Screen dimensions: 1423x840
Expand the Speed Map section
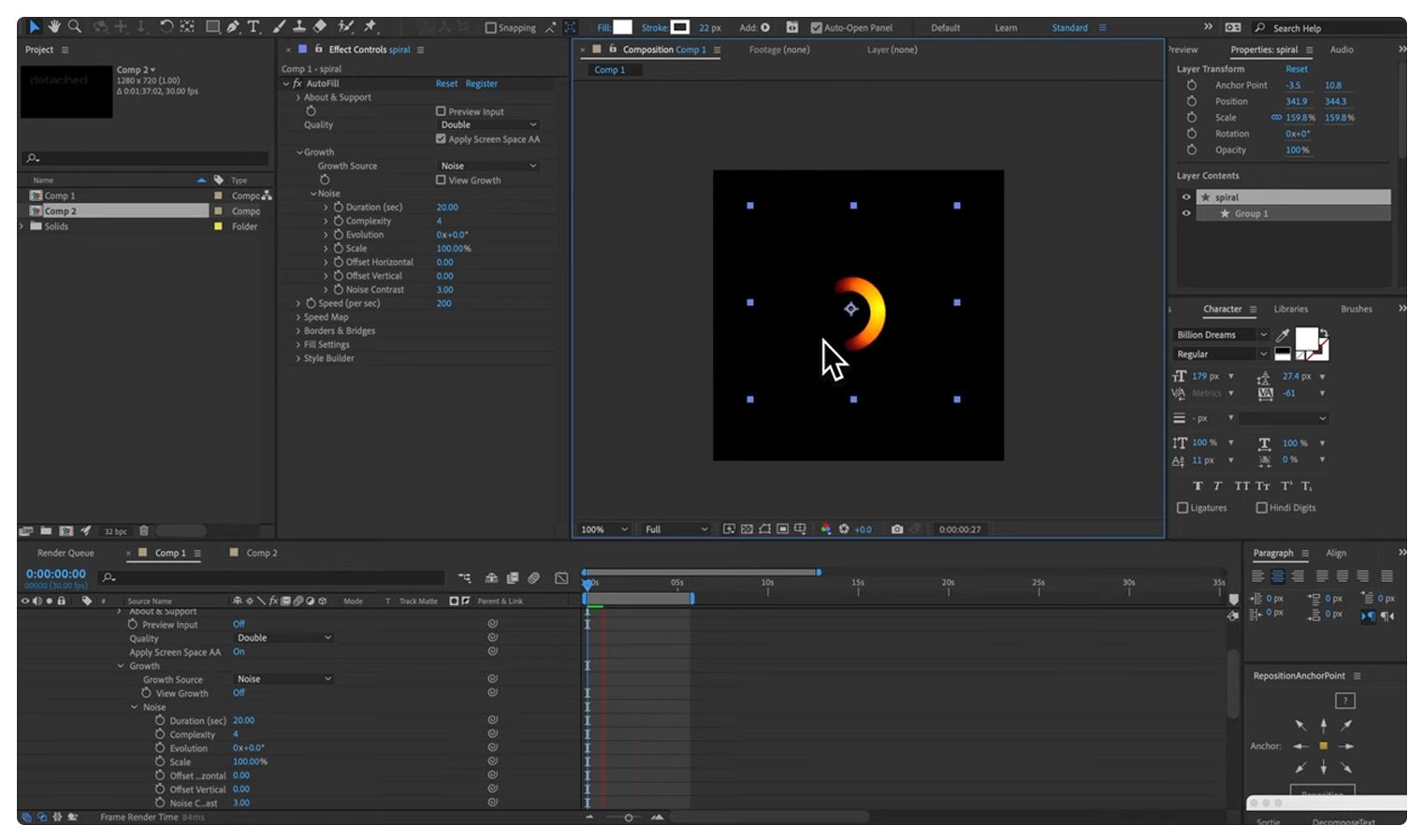[298, 317]
